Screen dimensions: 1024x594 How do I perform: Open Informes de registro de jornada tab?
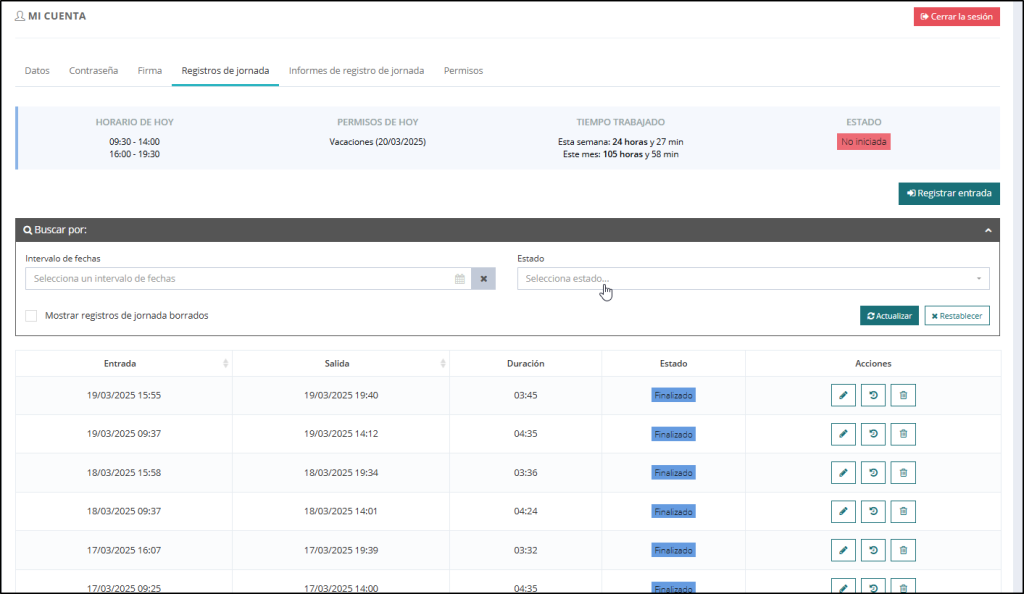(x=357, y=70)
